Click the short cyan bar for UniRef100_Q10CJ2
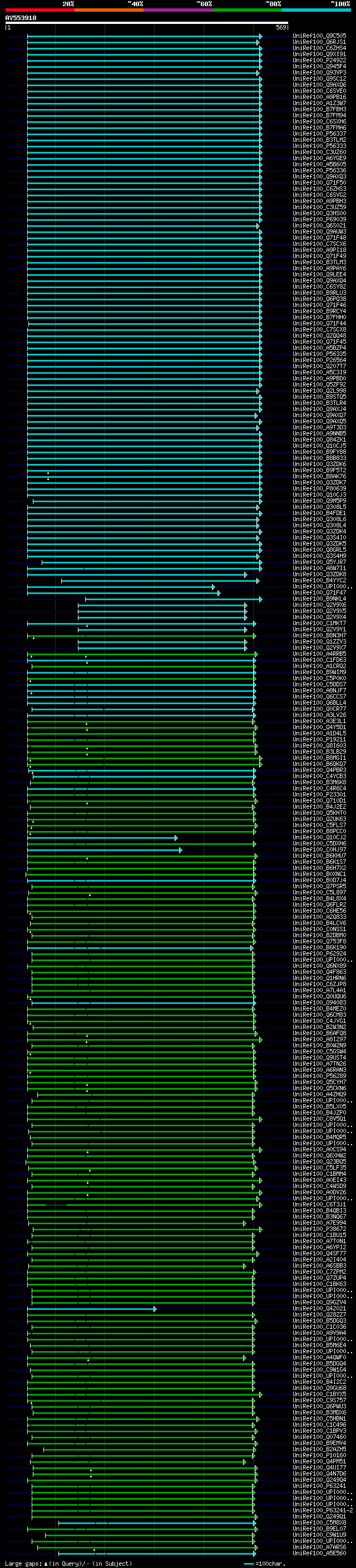The image size is (356, 1568). pos(102,838)
